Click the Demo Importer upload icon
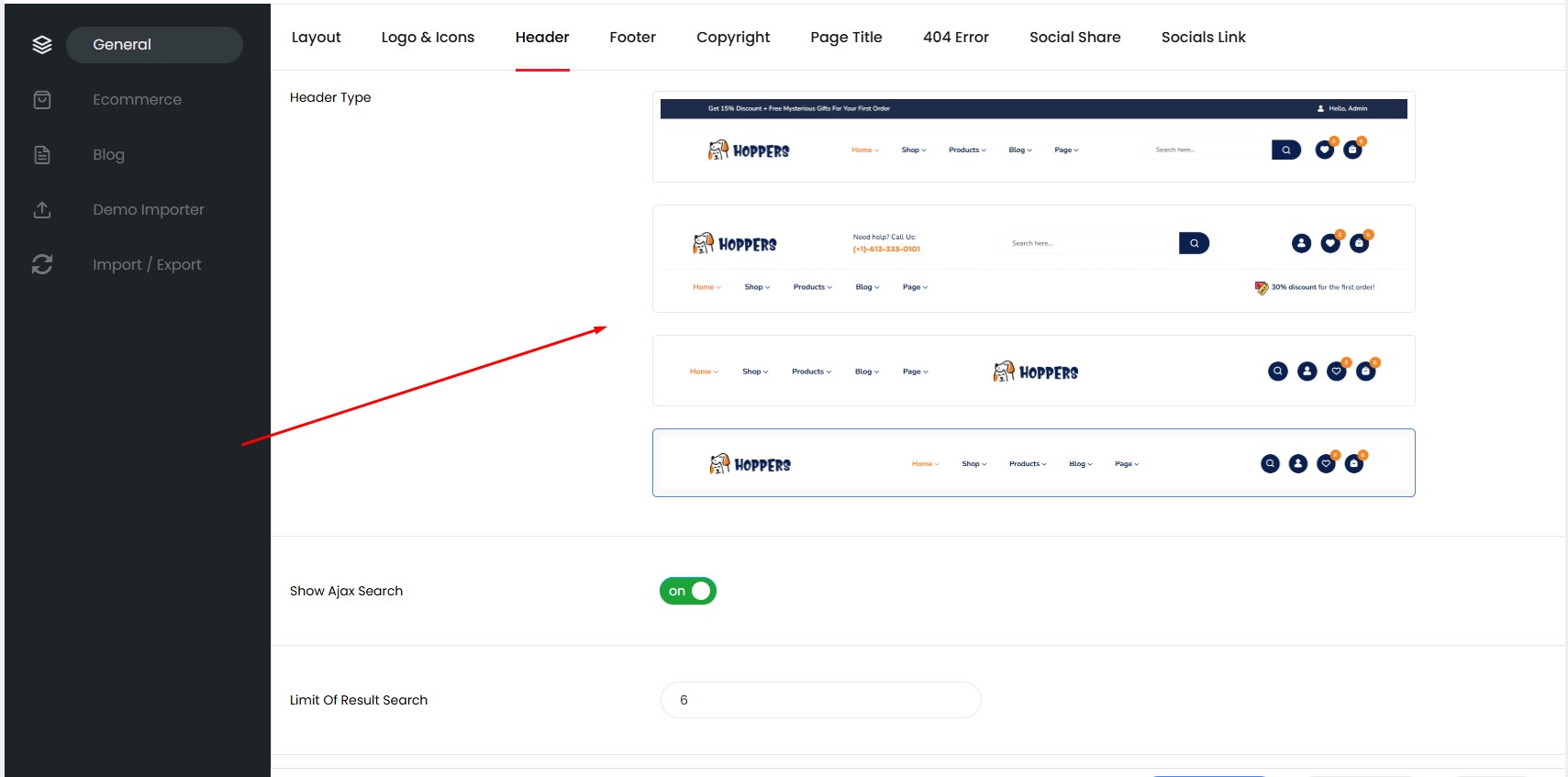Screen dimensions: 1568x777 tap(42, 210)
